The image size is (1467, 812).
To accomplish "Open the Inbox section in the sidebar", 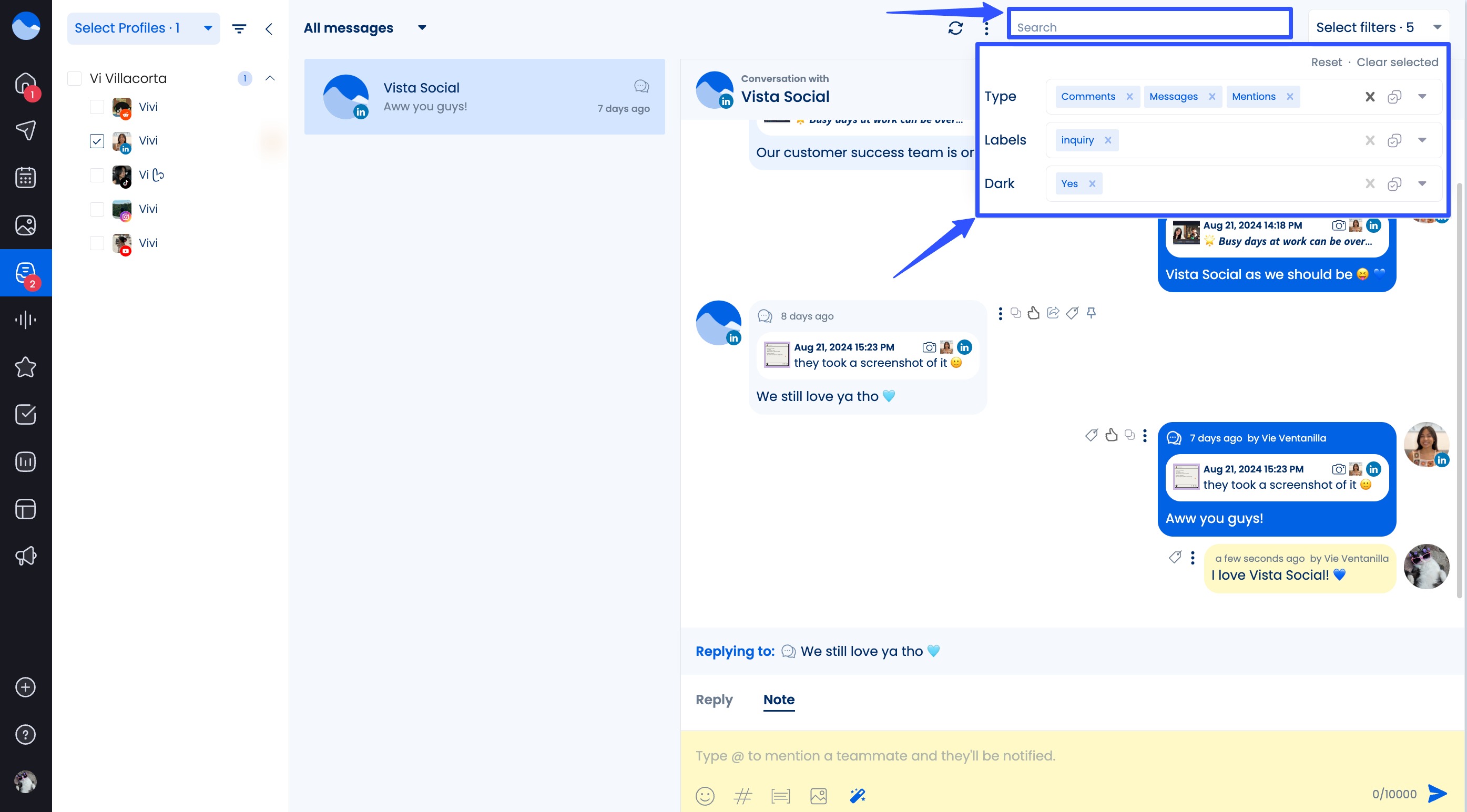I will pos(25,273).
